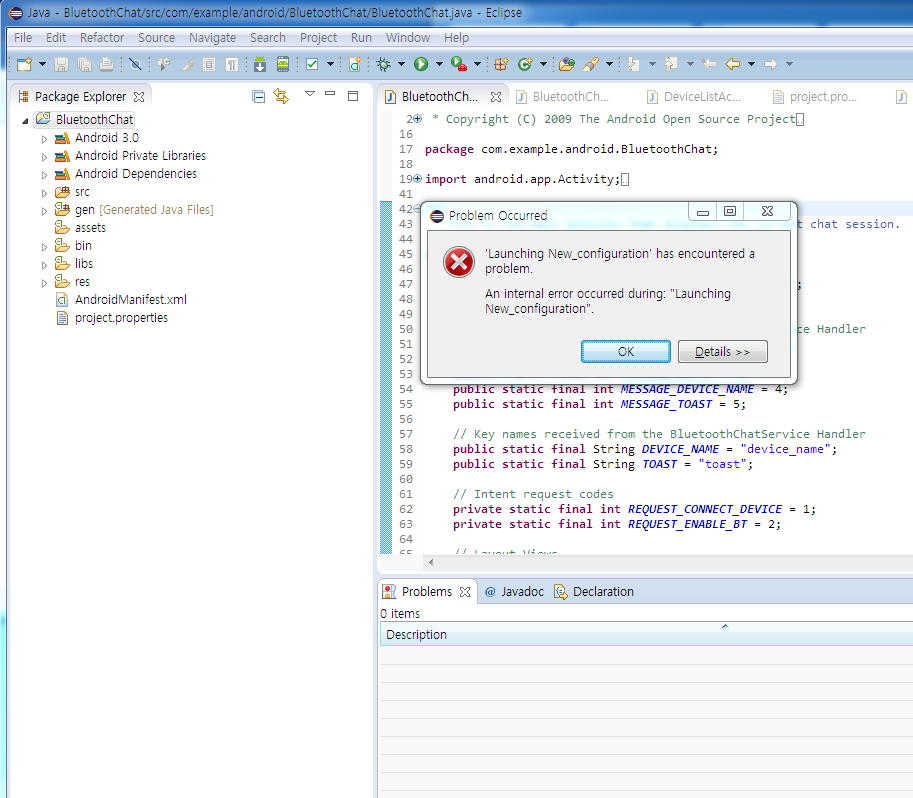
Task: Toggle Link with Editor in Package Explorer
Action: [281, 96]
